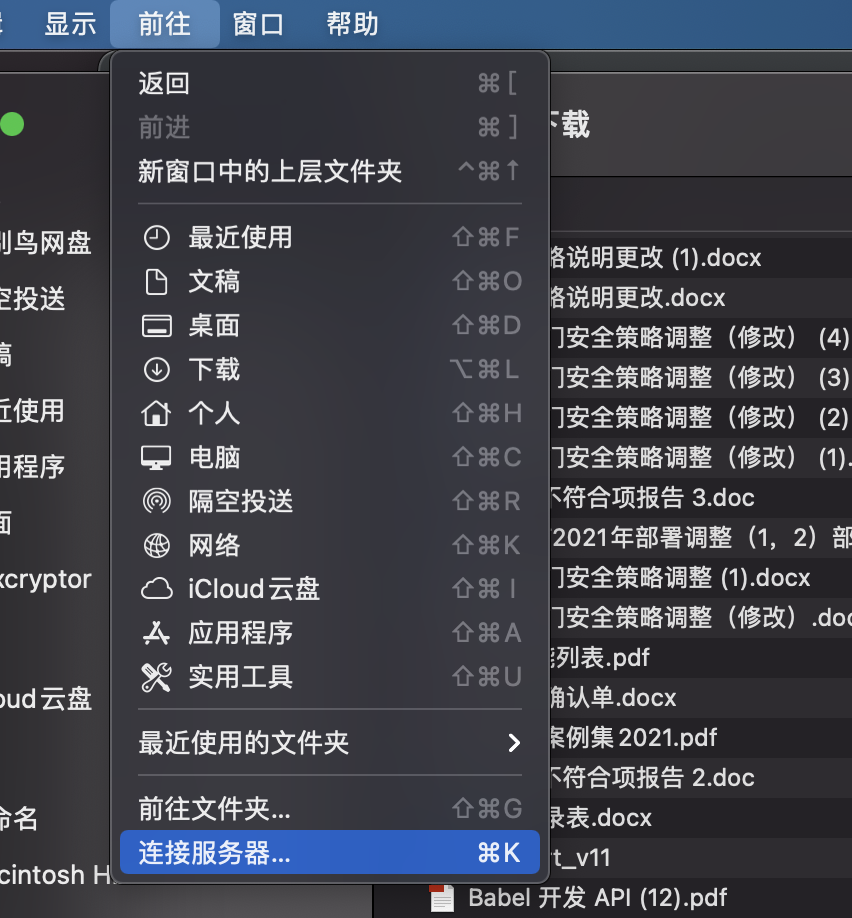The height and width of the screenshot is (918, 852).
Task: Choose the 网络 menu entry
Action: point(330,545)
